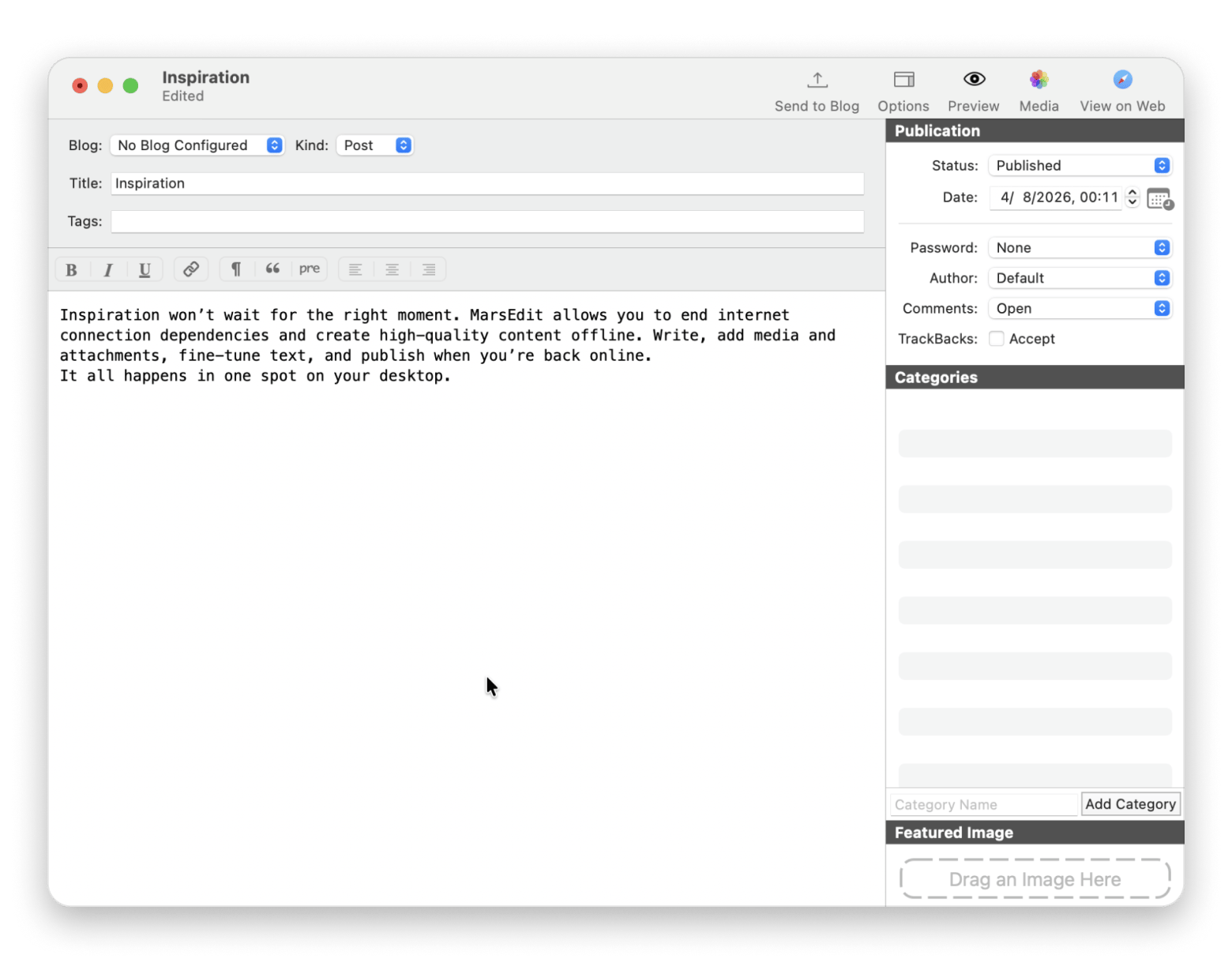Open the Media browser icon
The image size is (1232, 970).
[1039, 79]
